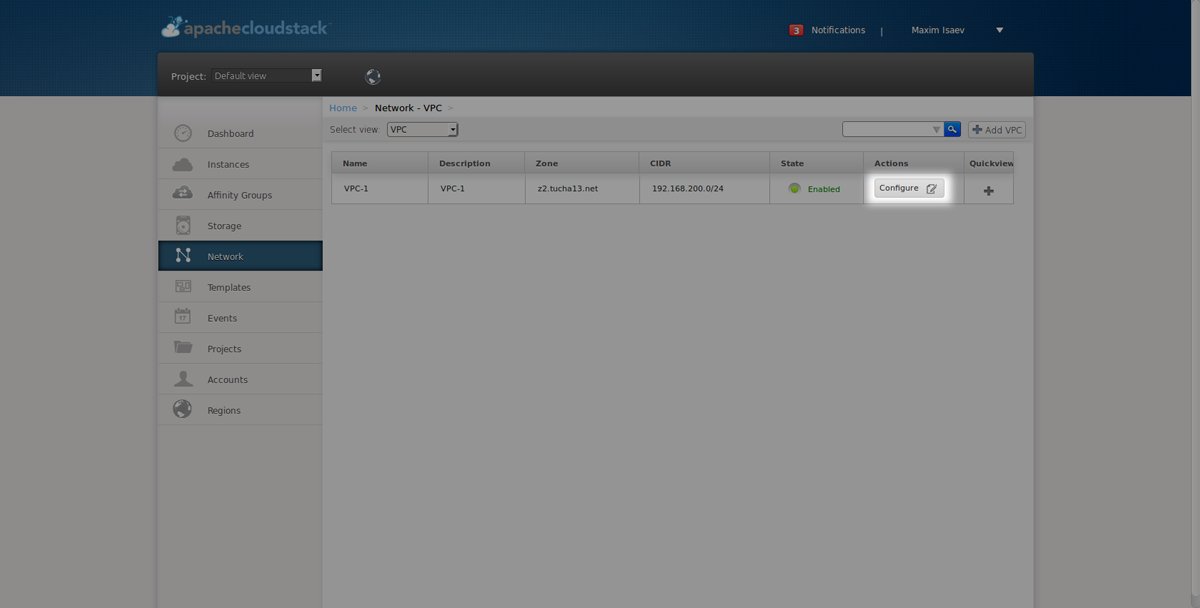Viewport: 1200px width, 608px height.
Task: Open the Projects section
Action: pyautogui.click(x=240, y=349)
